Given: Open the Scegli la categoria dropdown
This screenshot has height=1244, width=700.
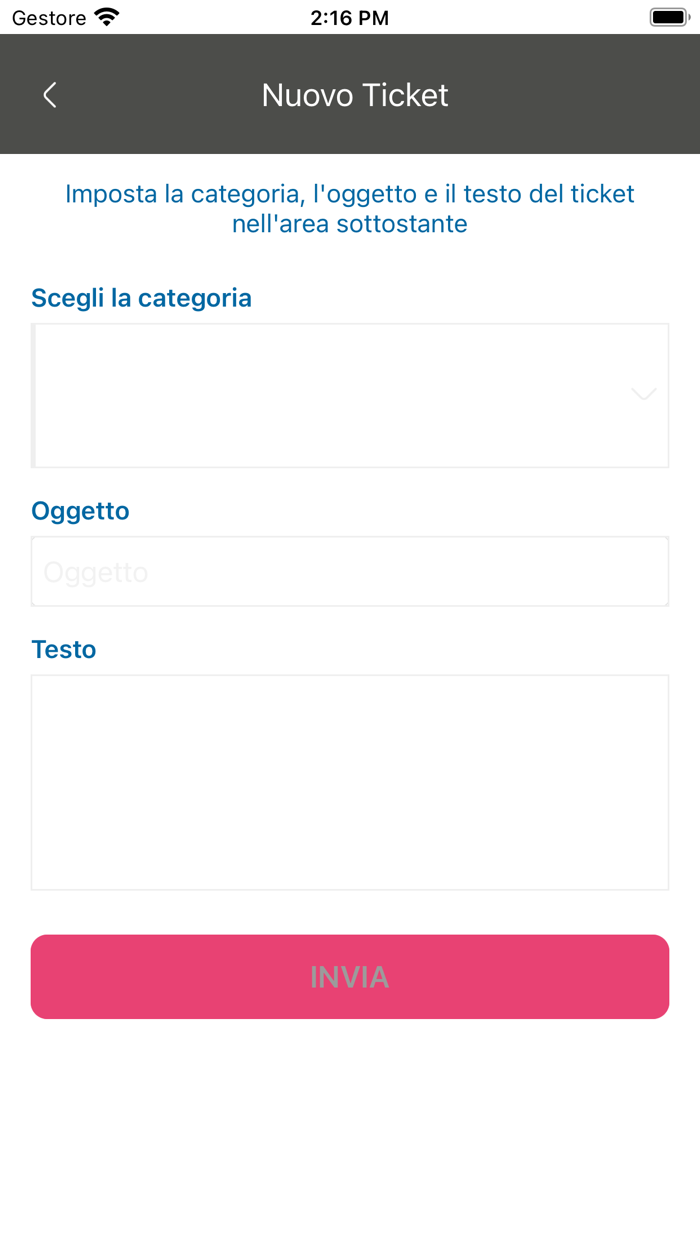Looking at the screenshot, I should 350,393.
